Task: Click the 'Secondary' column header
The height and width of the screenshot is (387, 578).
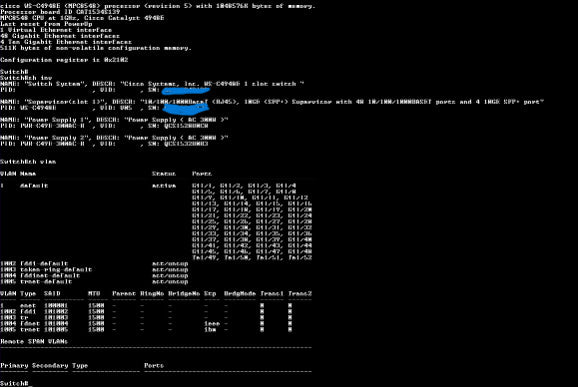Action: click(50, 366)
